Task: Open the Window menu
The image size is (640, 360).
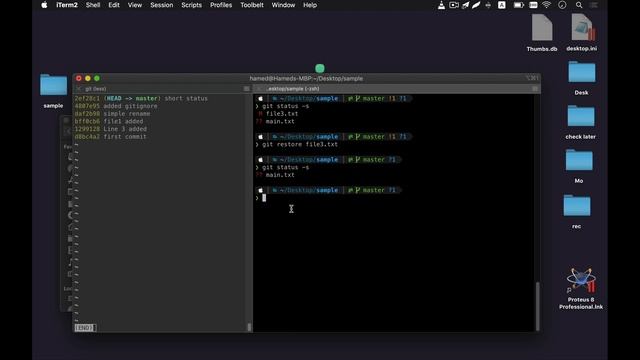Action: pos(283,5)
